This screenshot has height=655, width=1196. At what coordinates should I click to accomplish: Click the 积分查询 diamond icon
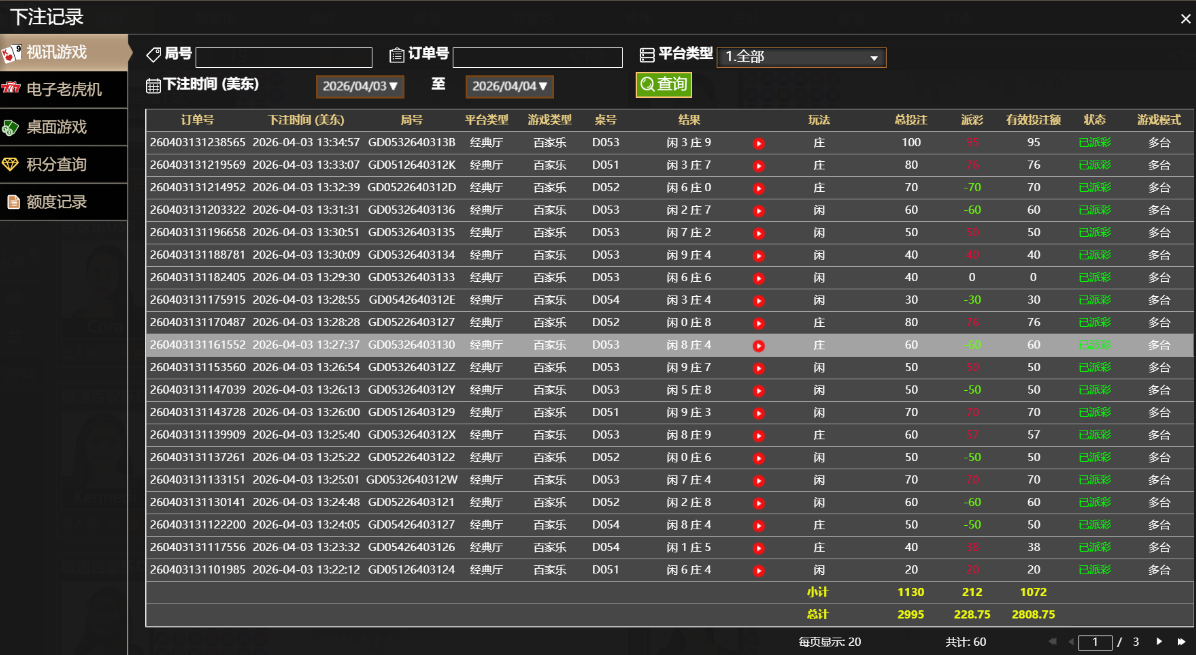11,165
